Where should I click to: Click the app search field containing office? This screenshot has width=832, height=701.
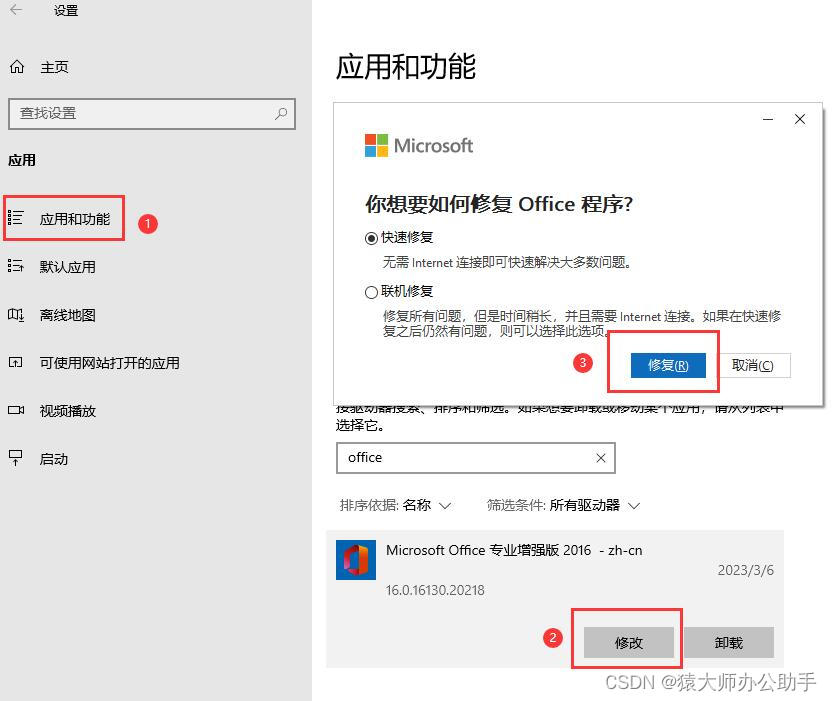click(x=475, y=457)
